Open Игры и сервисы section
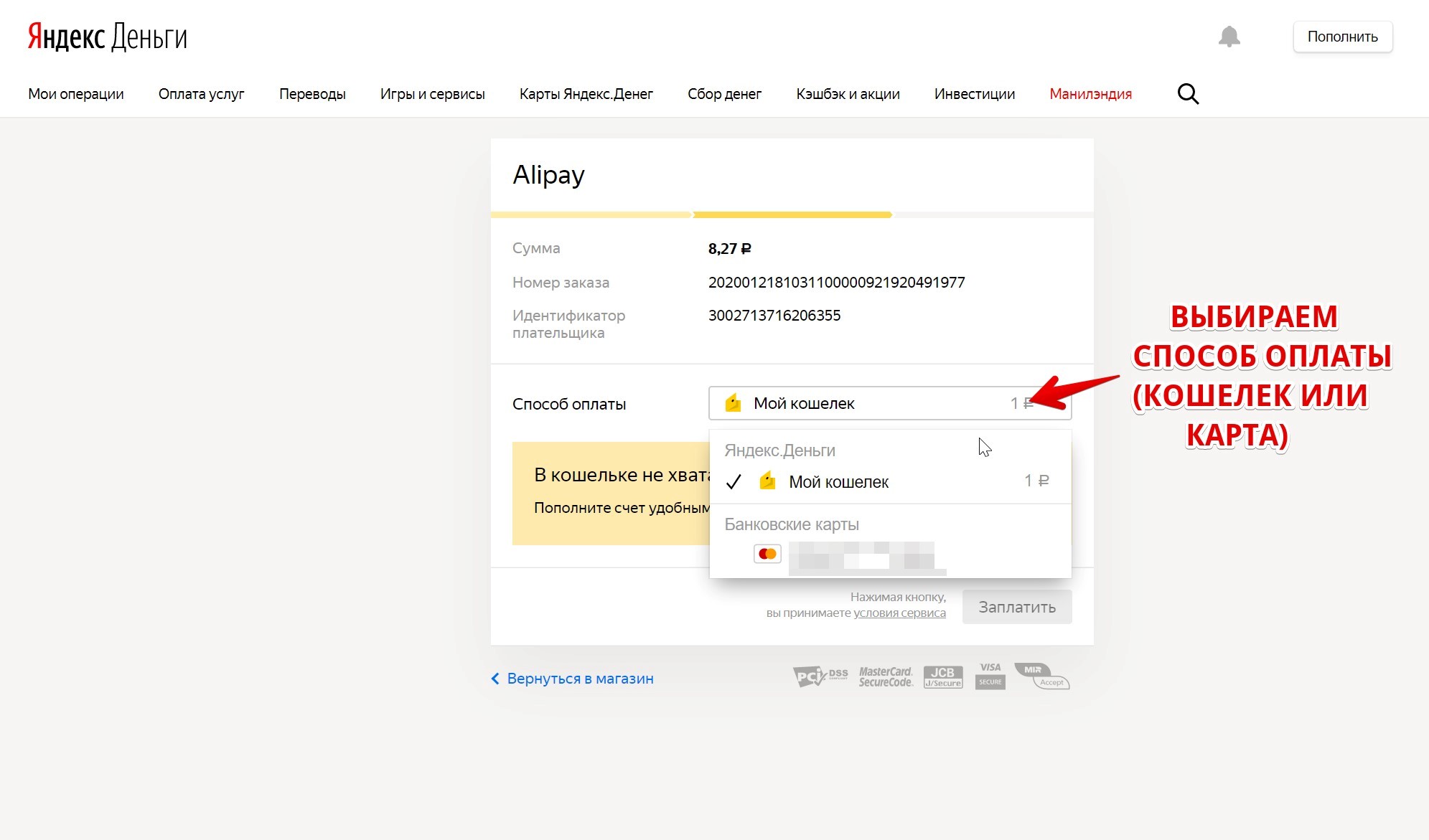This screenshot has height=840, width=1429. pyautogui.click(x=433, y=94)
